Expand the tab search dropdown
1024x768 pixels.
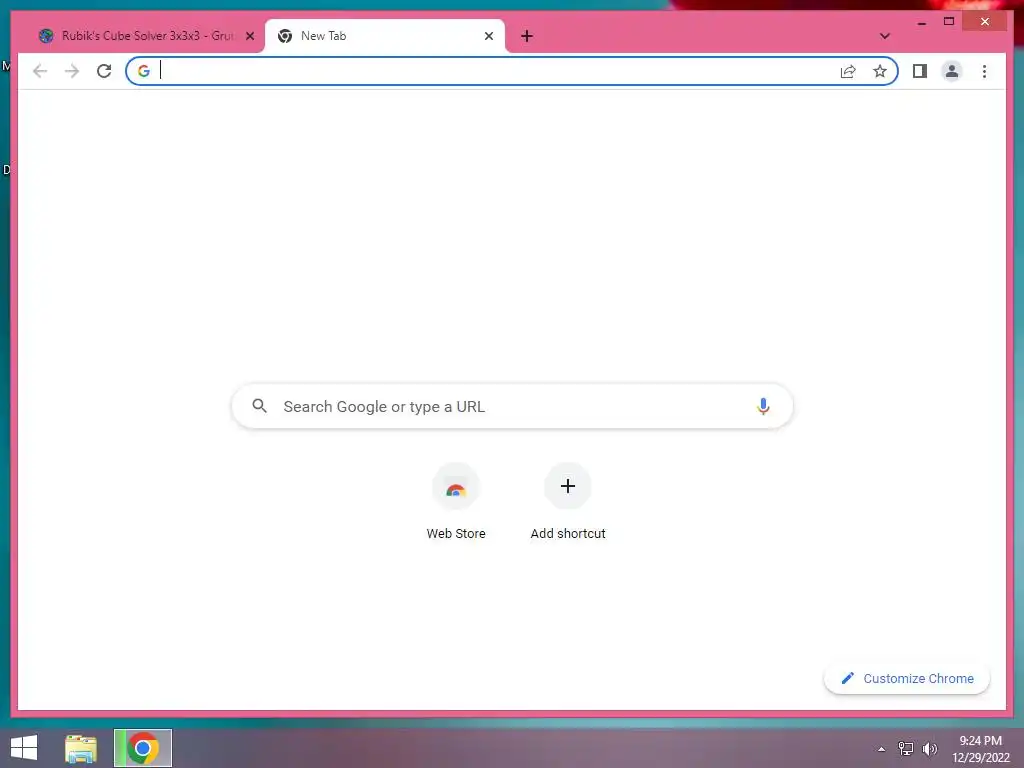(x=884, y=36)
